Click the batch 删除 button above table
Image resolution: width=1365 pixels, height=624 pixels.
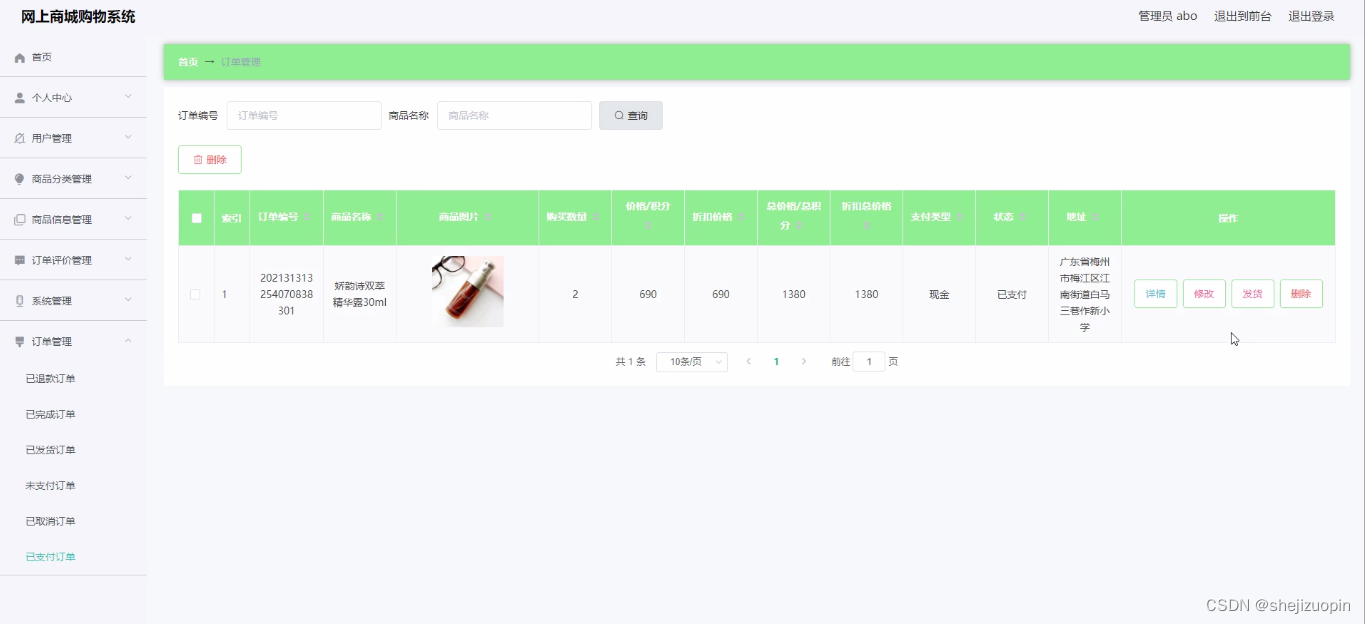[210, 160]
